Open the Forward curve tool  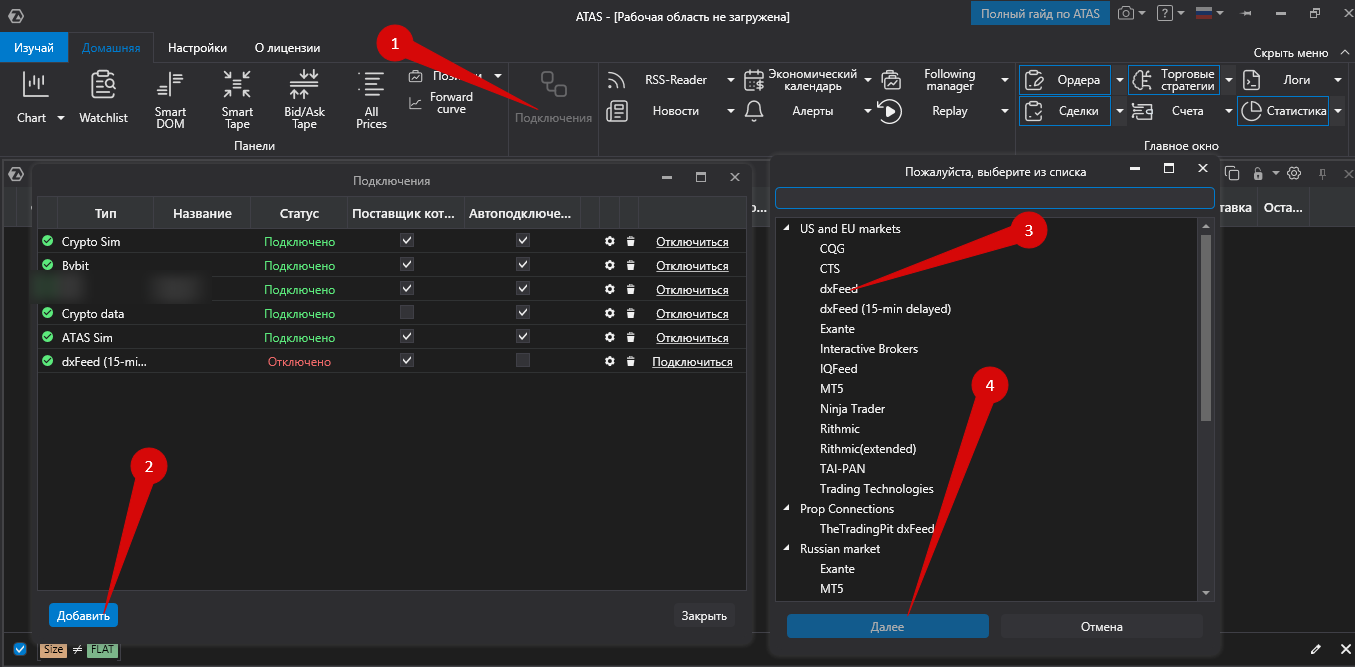441,103
